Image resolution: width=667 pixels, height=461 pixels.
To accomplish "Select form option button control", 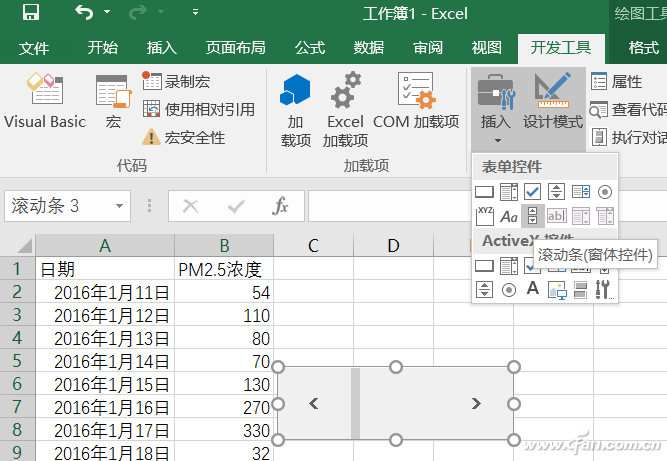I will click(x=605, y=191).
